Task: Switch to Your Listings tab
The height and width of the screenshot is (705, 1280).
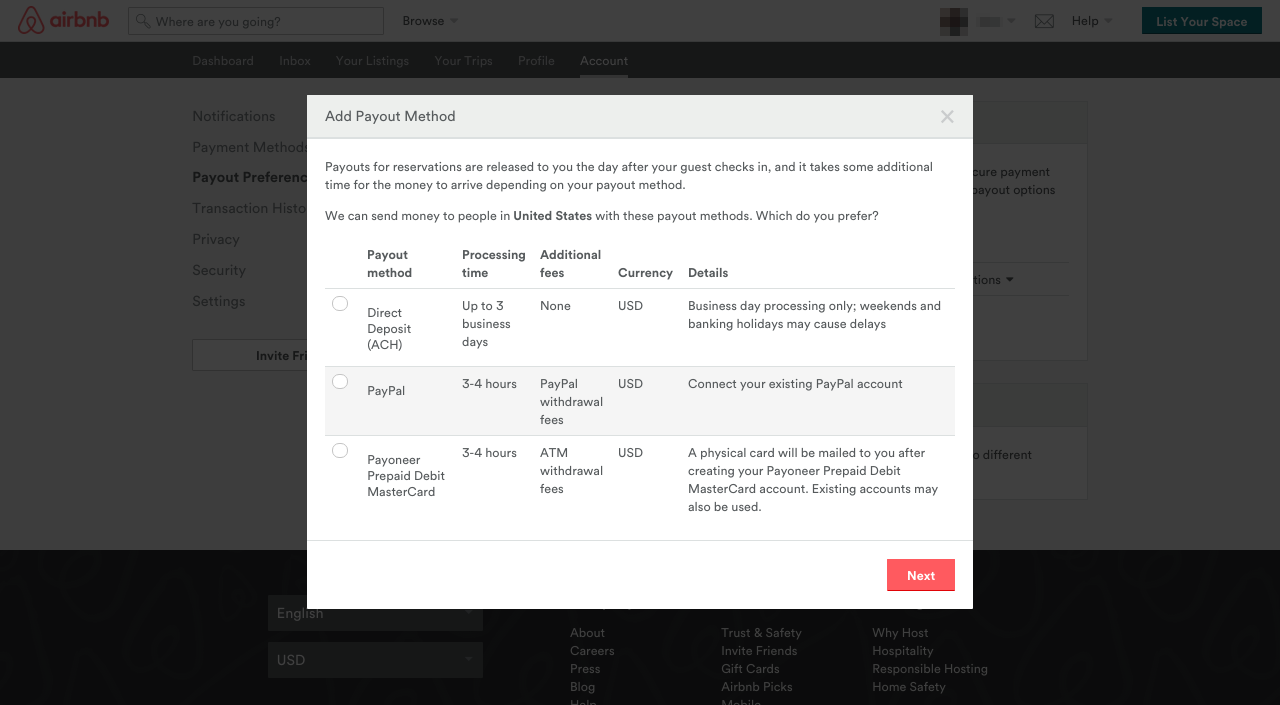Action: 372,61
